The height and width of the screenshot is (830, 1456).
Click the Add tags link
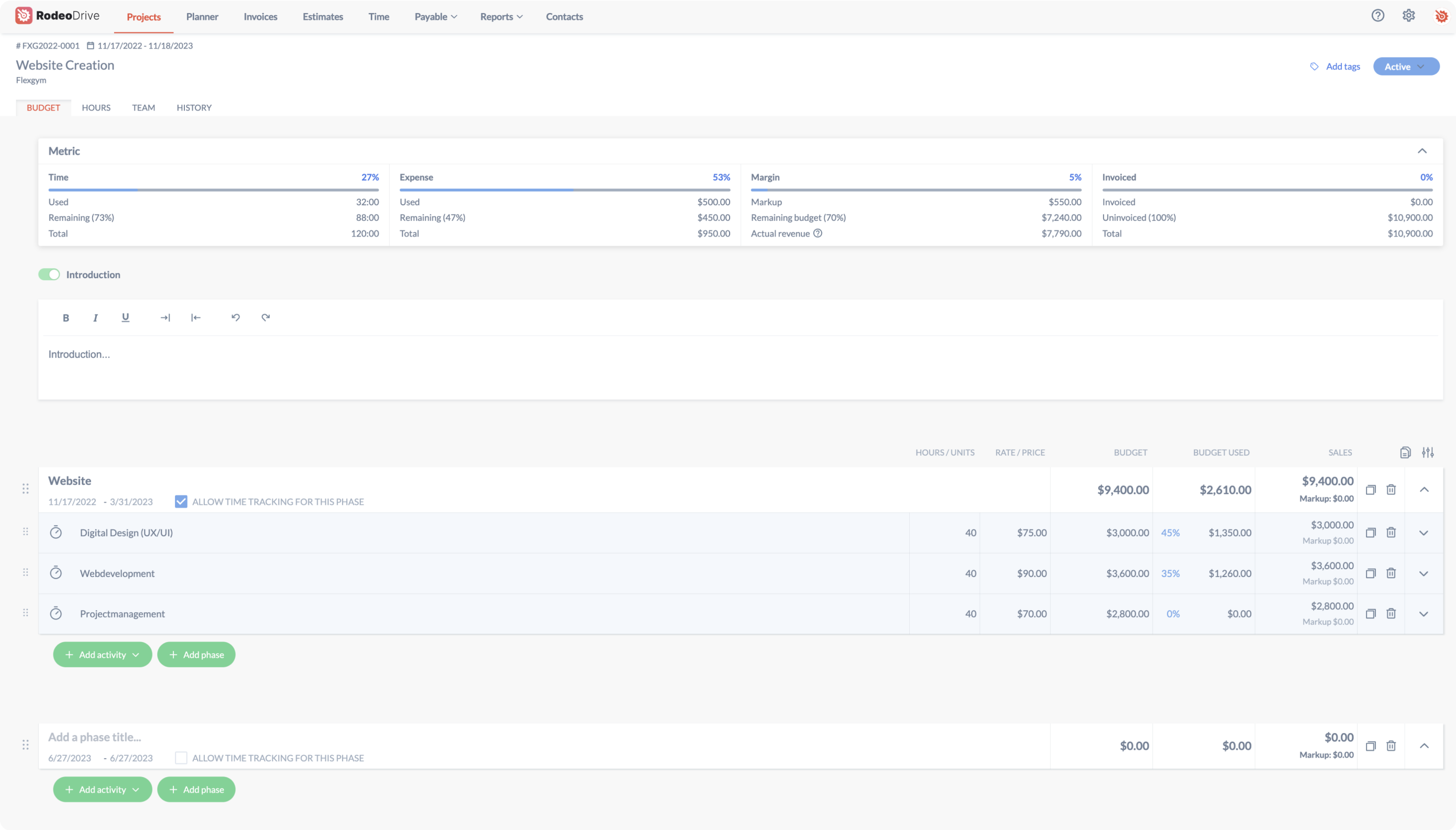[1342, 67]
